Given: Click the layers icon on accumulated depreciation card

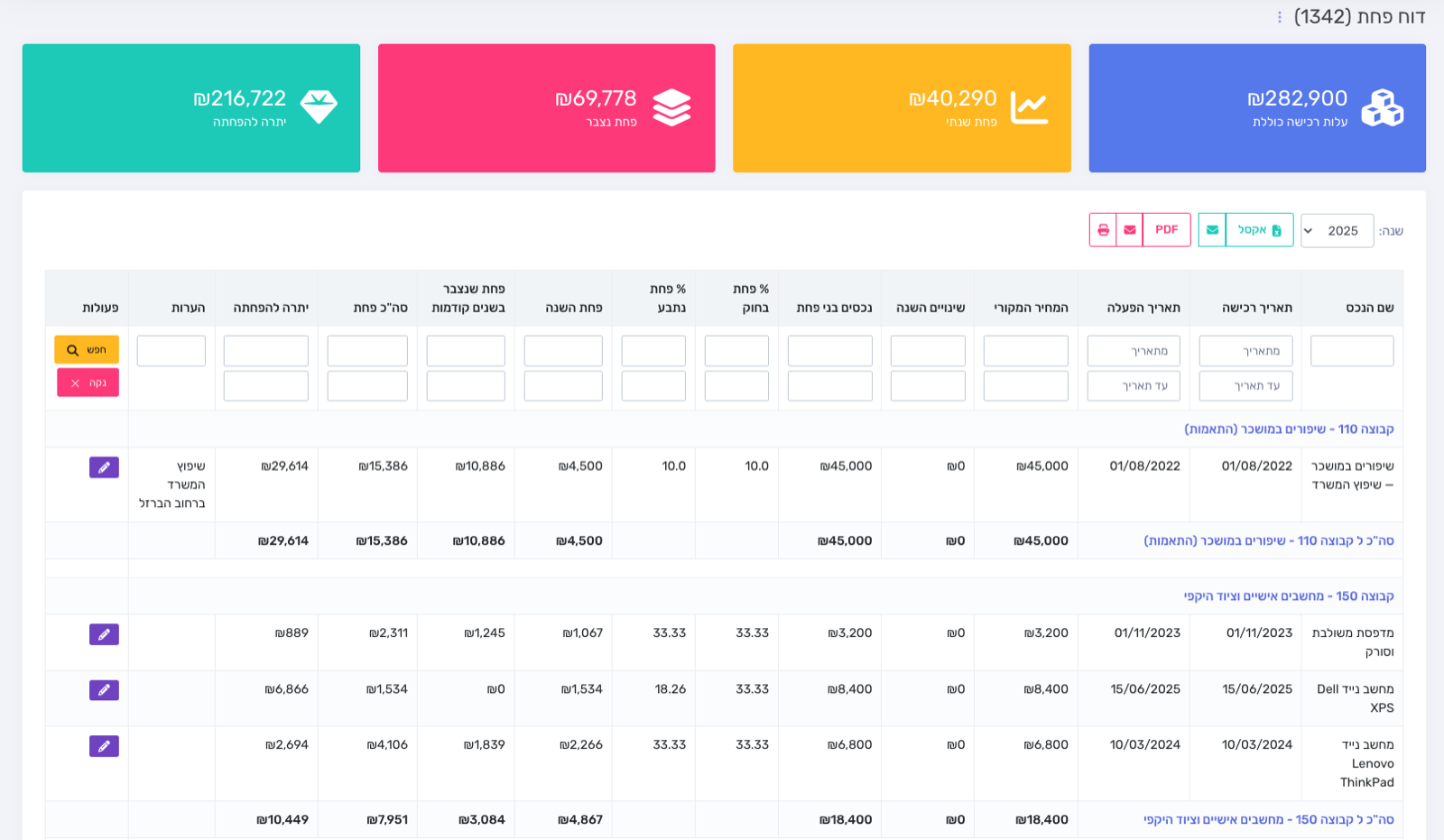Looking at the screenshot, I should click(671, 108).
